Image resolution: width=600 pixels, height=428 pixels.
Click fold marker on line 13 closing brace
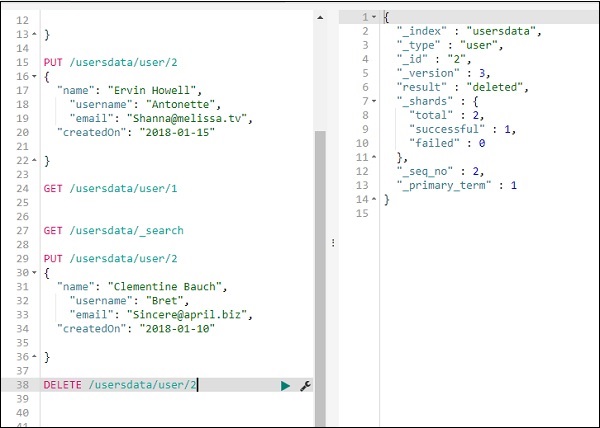point(36,34)
